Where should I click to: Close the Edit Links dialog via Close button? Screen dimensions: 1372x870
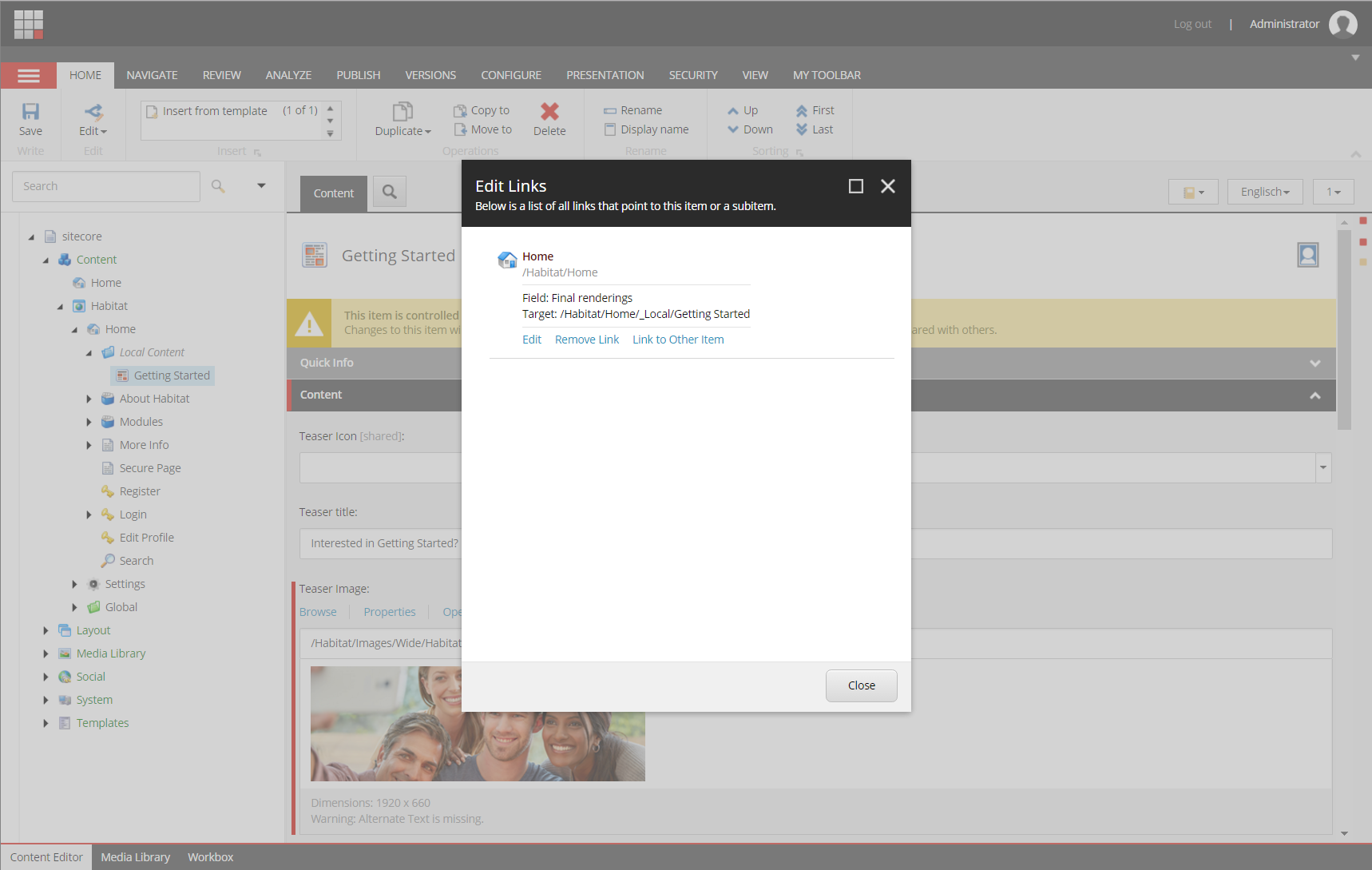pyautogui.click(x=862, y=685)
